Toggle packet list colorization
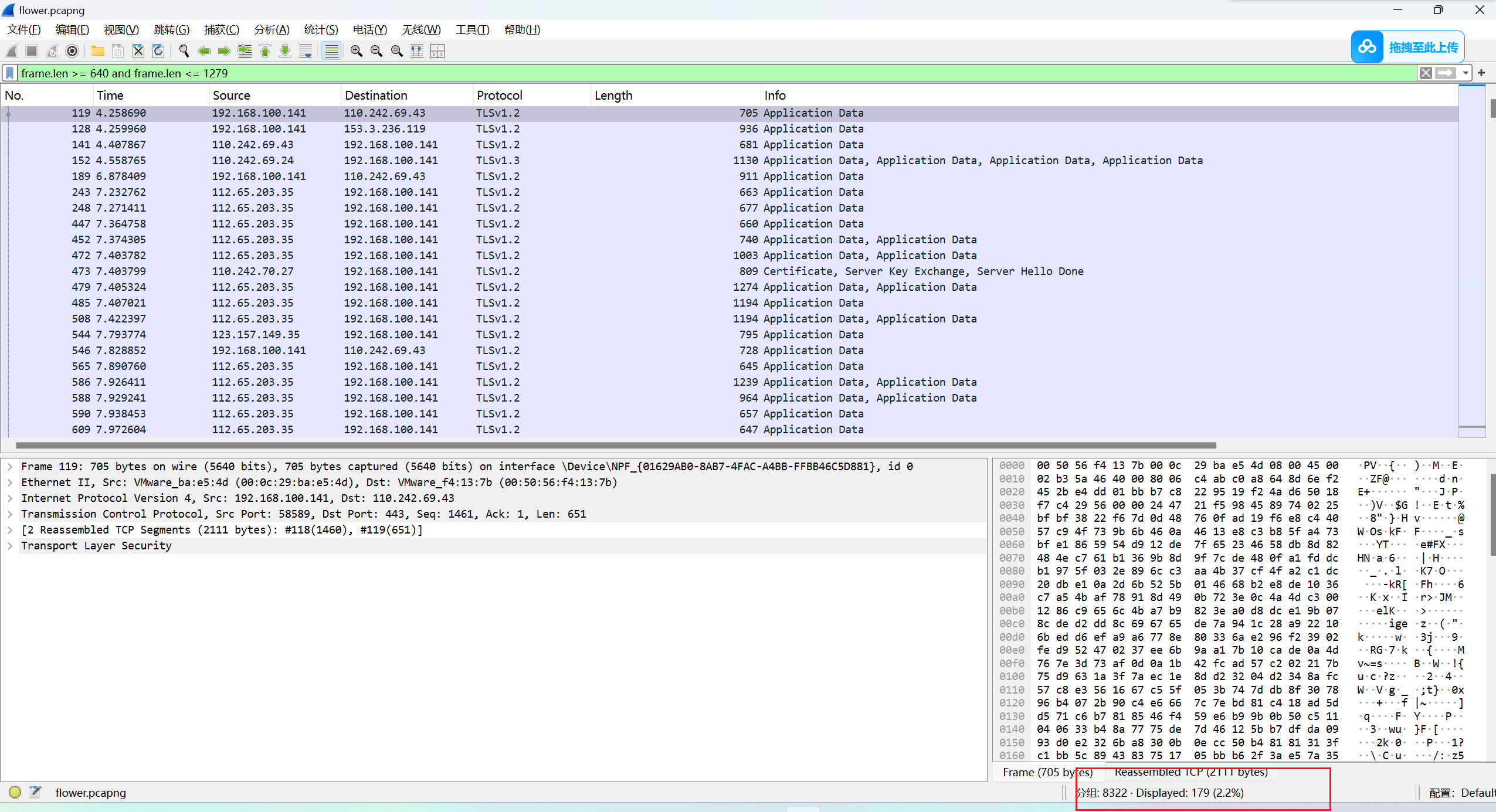 (332, 52)
